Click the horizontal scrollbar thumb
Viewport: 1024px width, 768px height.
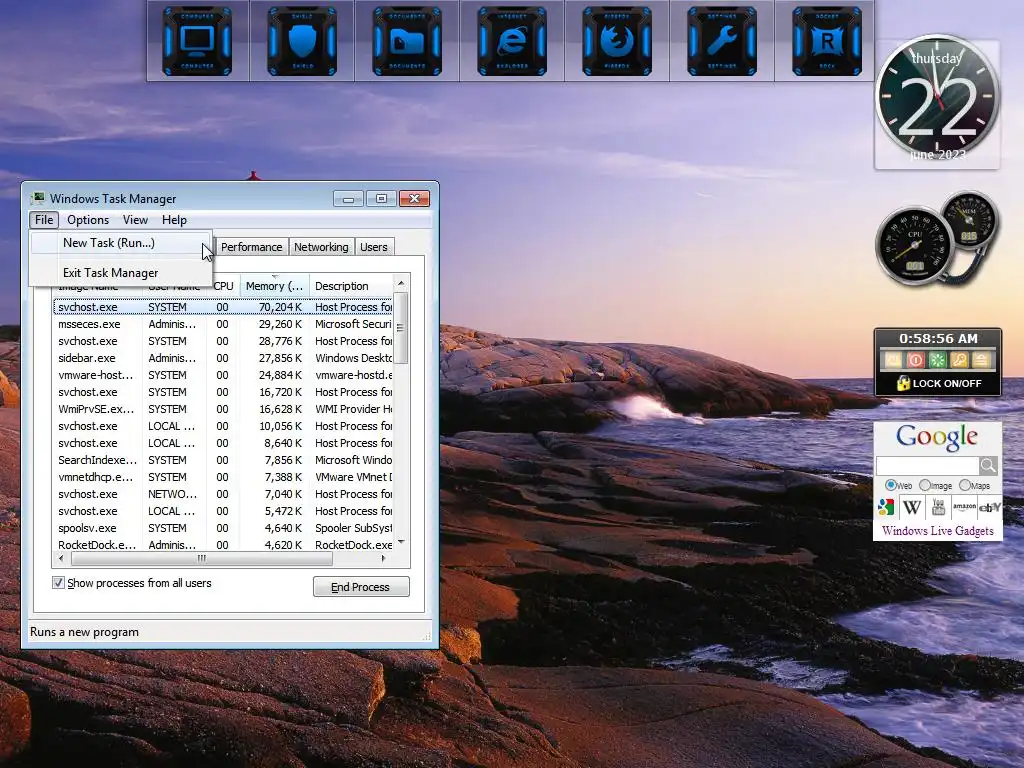(x=202, y=558)
